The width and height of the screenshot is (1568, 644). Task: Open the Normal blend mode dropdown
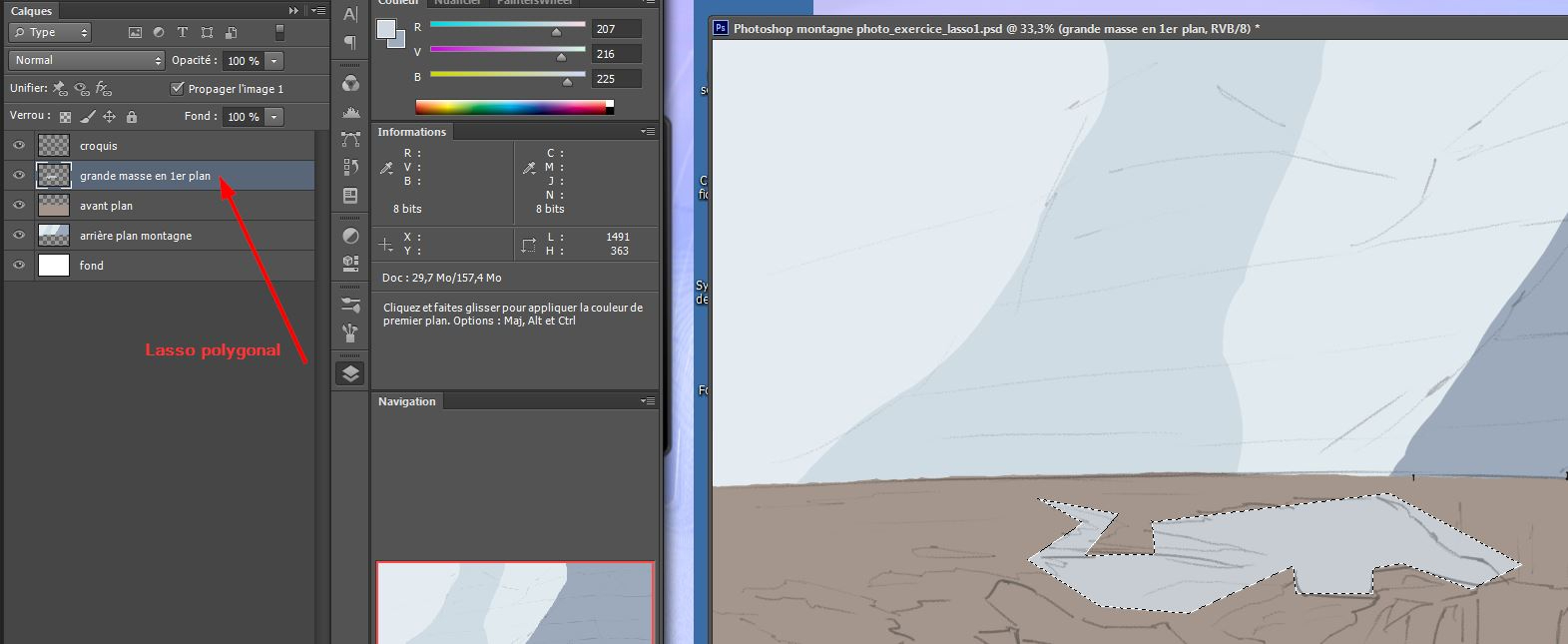pyautogui.click(x=88, y=61)
